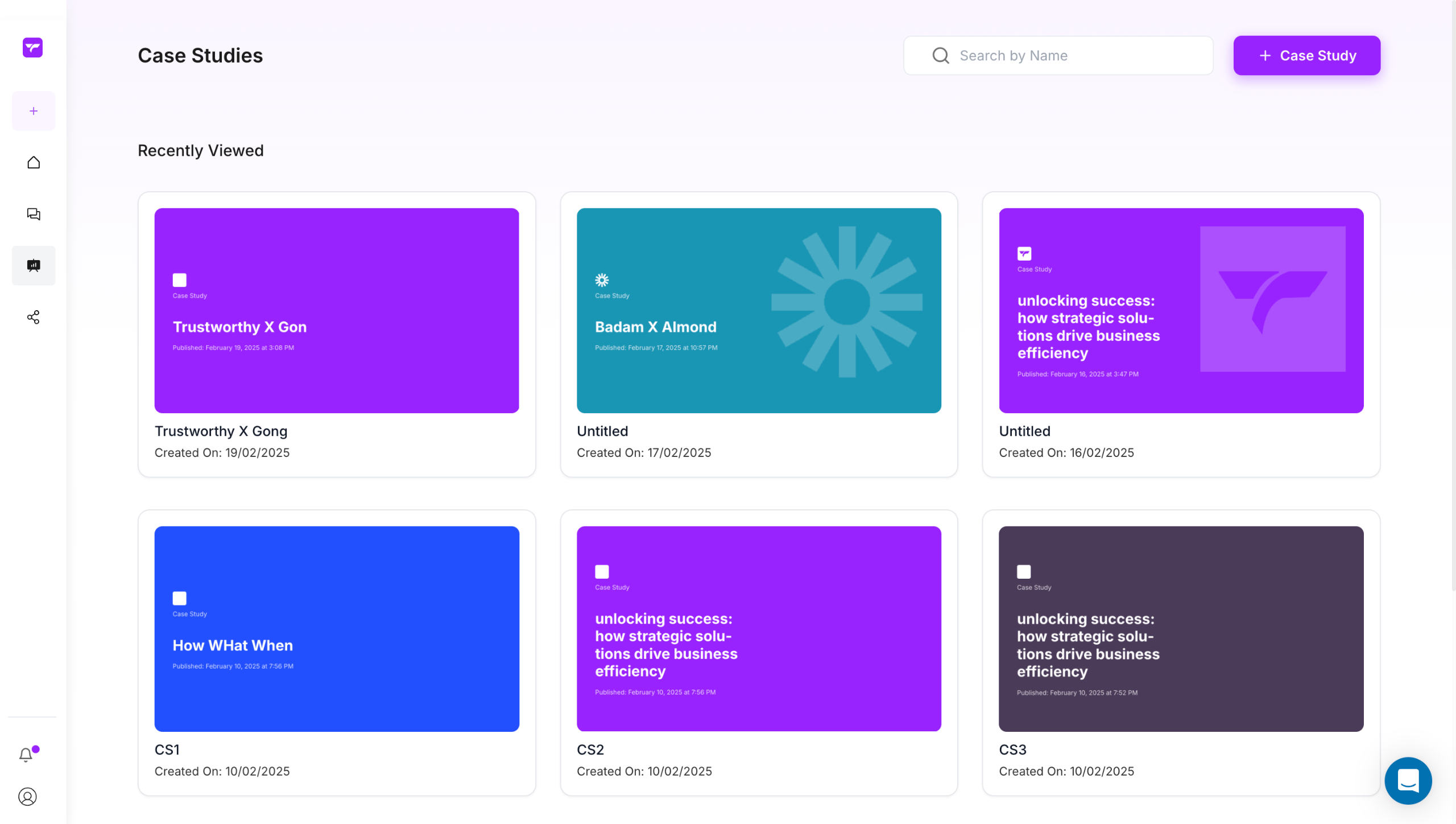Open the CS2 case study thumbnail
Screen dimensions: 1456x824
coord(759,629)
